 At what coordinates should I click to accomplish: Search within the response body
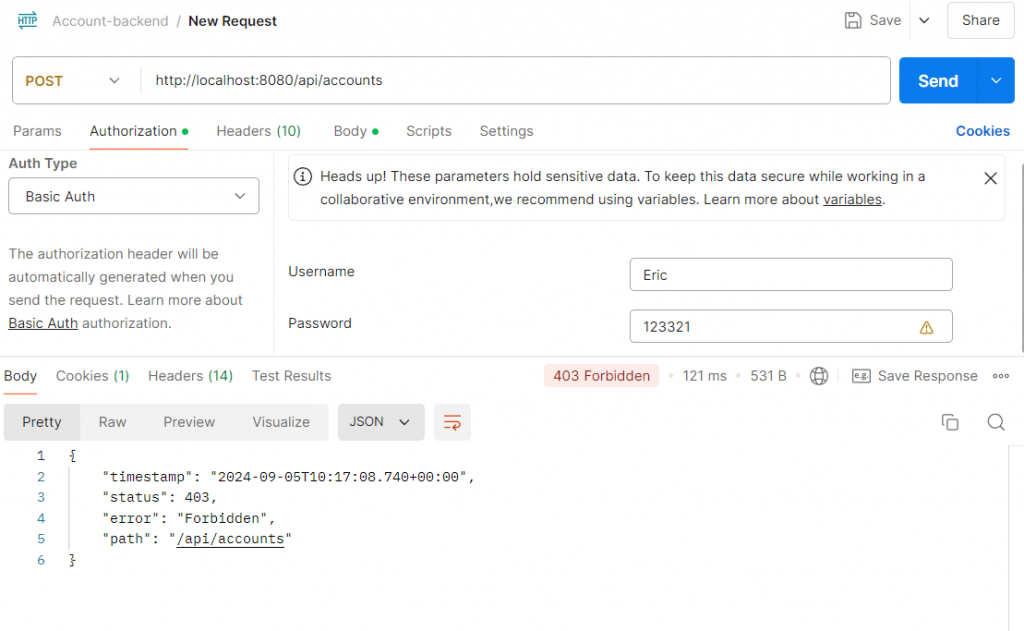996,422
